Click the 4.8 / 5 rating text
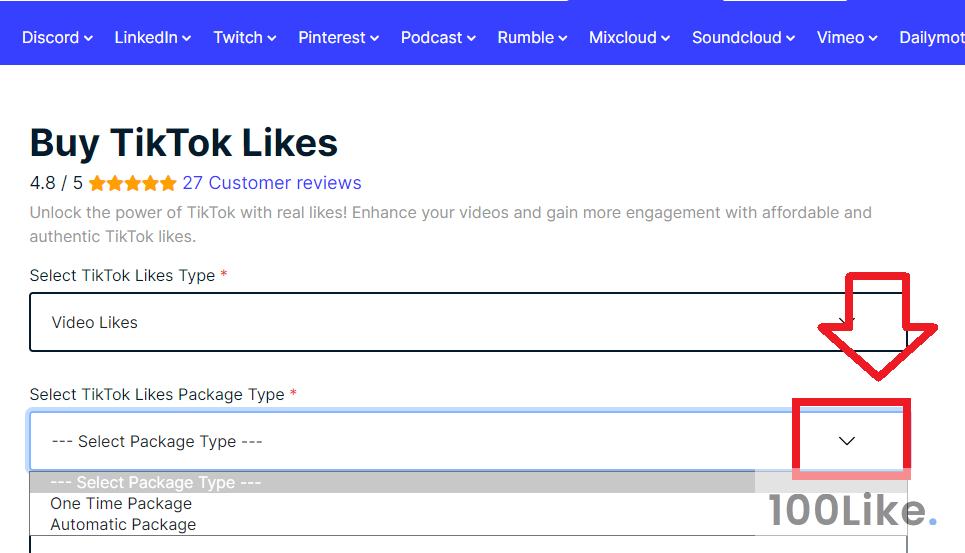Screen dimensions: 965x553 click(56, 183)
